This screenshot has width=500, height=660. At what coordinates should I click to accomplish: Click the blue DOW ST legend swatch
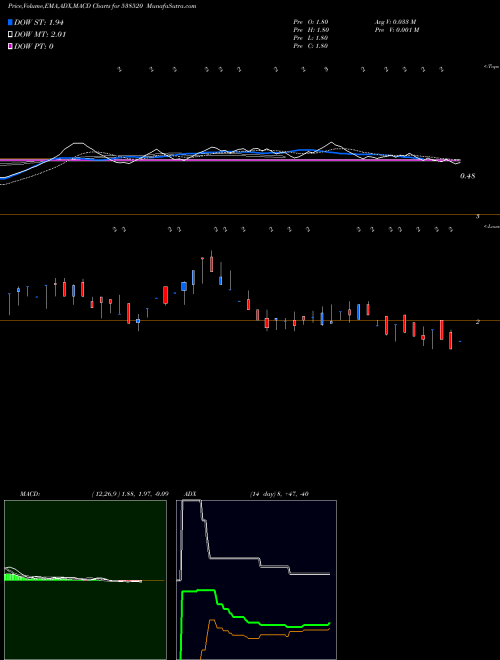point(10,22)
